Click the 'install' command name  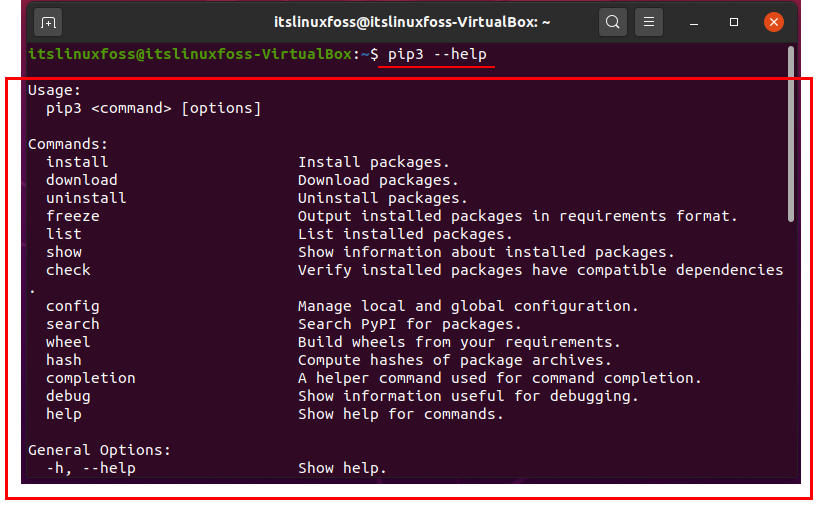(77, 162)
